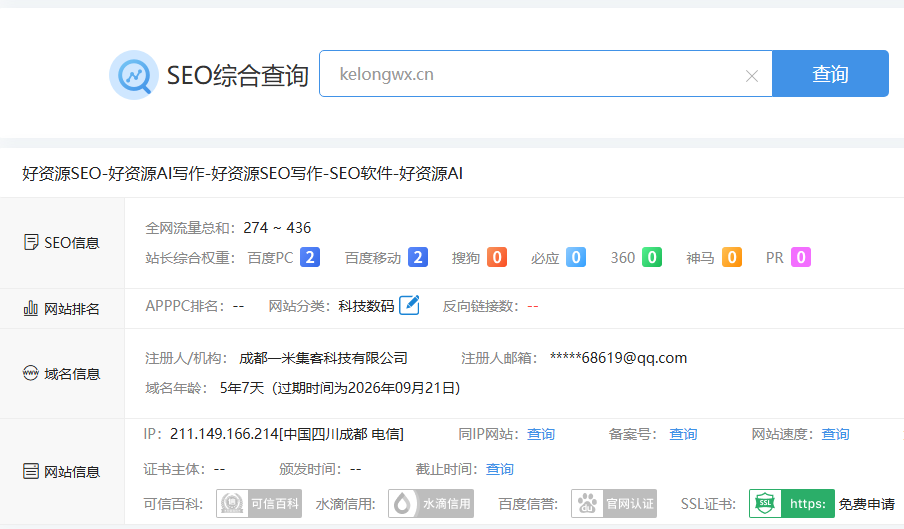Open 截止时间 查询 link

[x=500, y=469]
